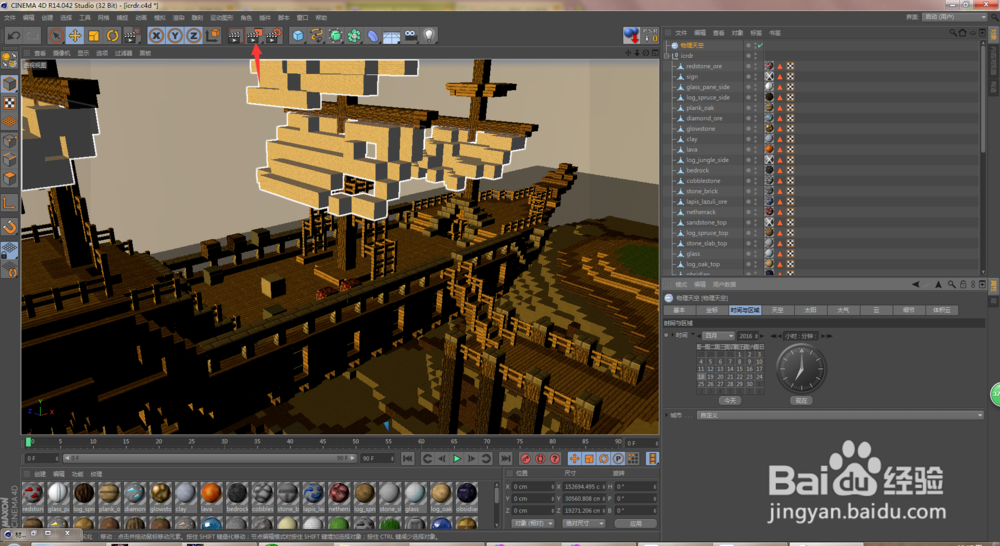Screen dimensions: 1000x546
Task: Activate the Rotate tool
Action: [x=112, y=36]
